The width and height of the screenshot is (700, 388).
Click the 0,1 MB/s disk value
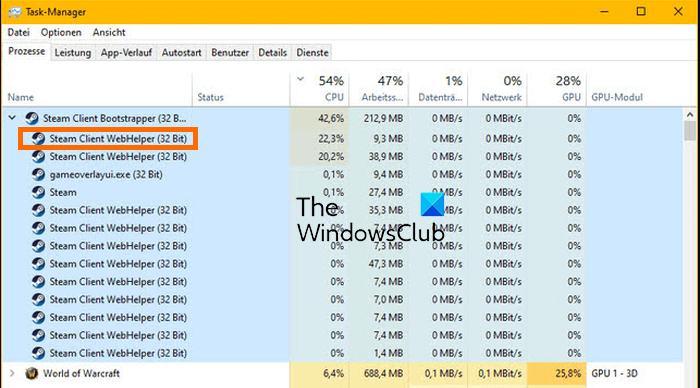(443, 373)
